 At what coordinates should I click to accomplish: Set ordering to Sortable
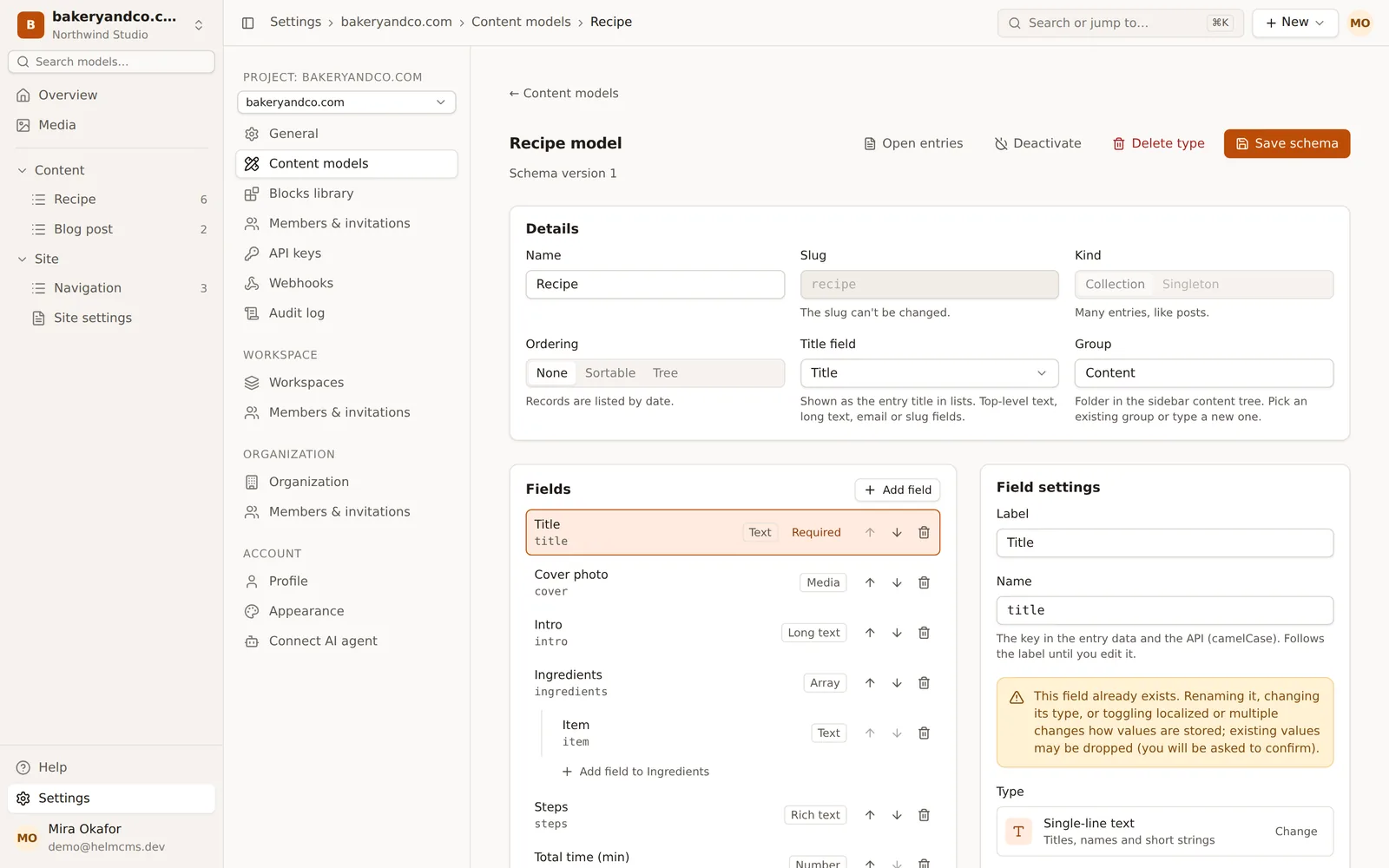(610, 373)
